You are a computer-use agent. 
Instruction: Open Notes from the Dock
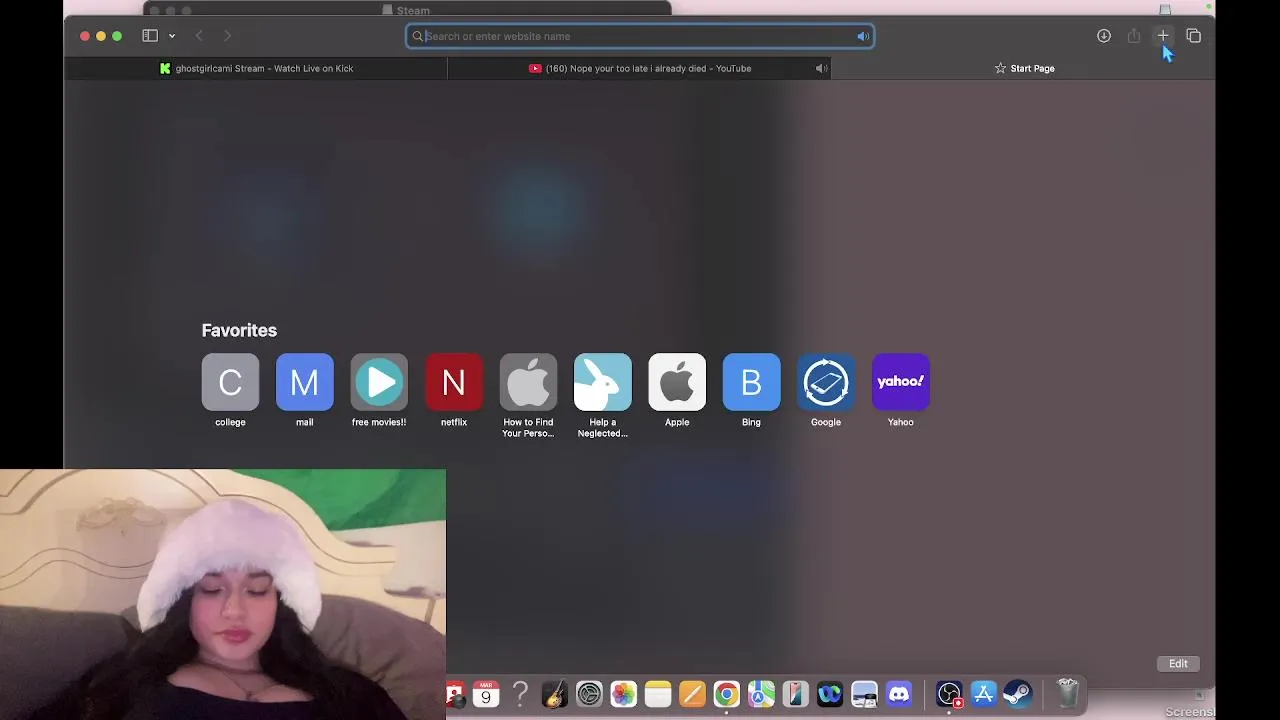[658, 693]
